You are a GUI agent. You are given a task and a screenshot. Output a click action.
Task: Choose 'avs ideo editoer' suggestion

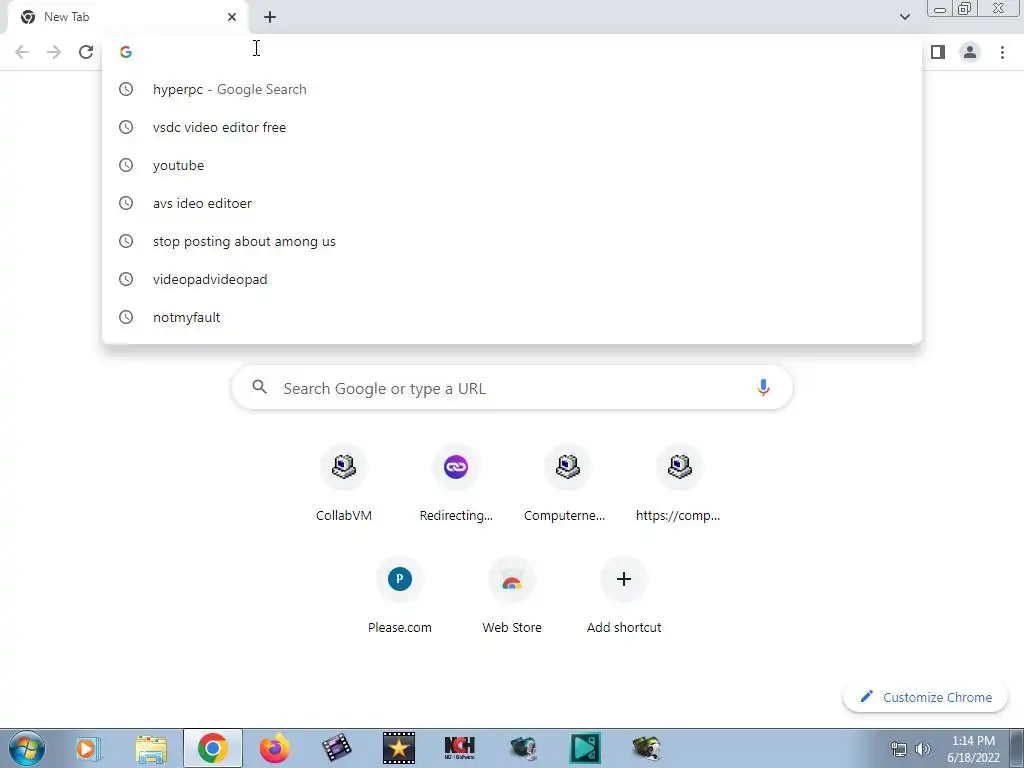coord(512,203)
